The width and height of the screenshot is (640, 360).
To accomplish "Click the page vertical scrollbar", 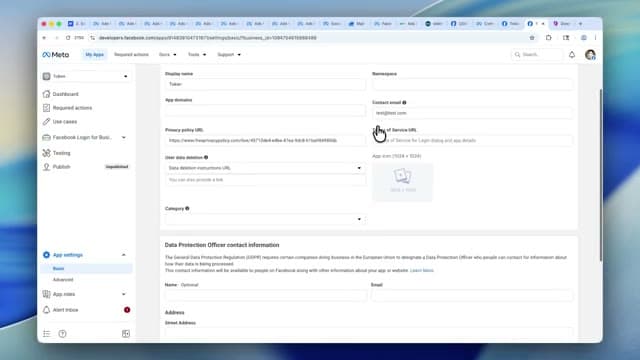I will click(600, 176).
